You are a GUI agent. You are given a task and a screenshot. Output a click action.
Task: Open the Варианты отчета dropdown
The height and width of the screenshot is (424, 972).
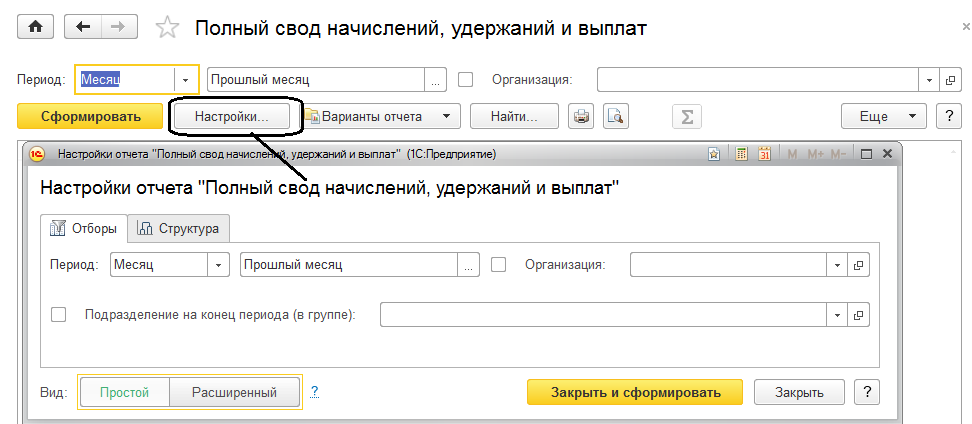point(381,117)
